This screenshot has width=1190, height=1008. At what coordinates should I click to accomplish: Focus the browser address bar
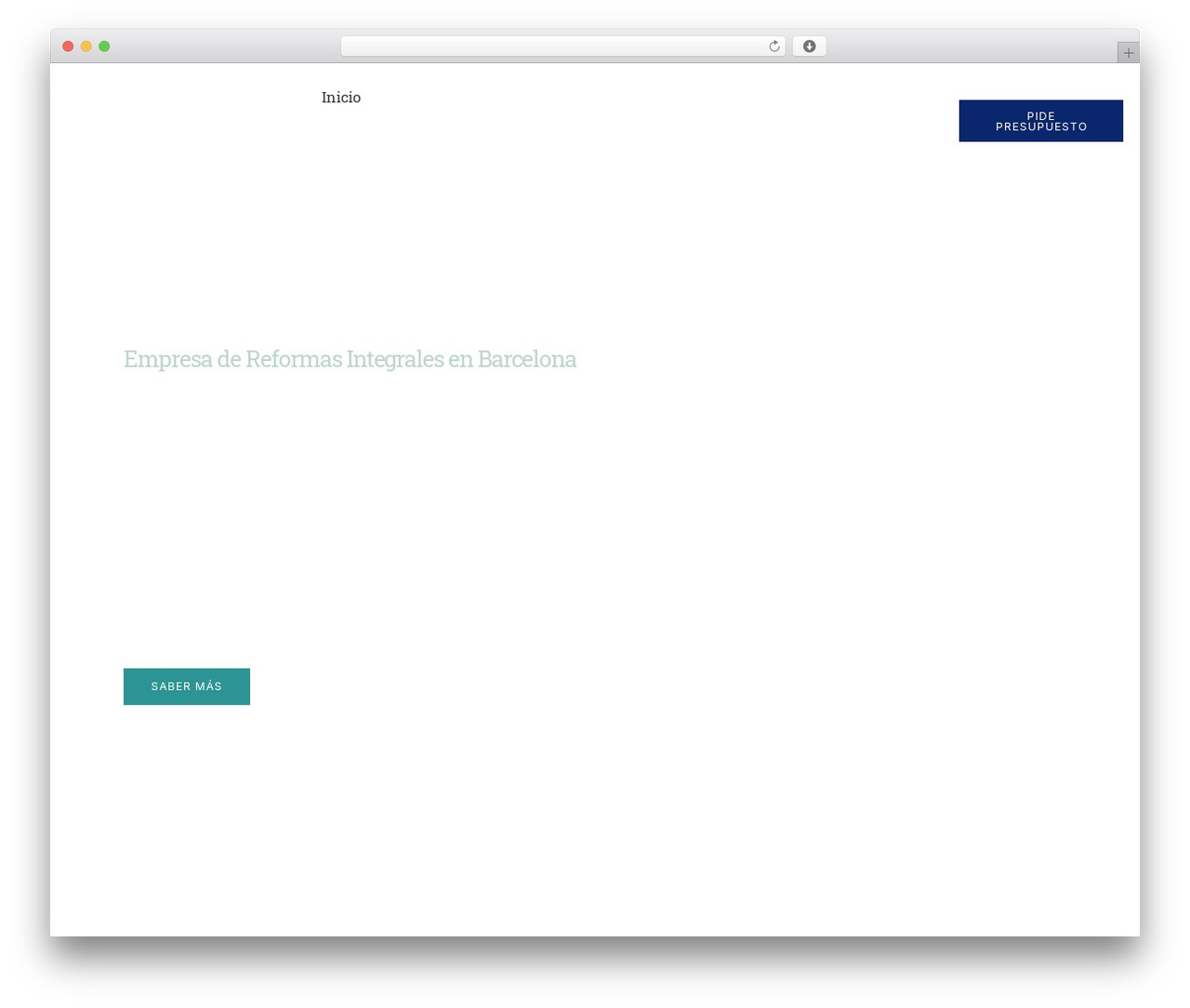pos(563,46)
